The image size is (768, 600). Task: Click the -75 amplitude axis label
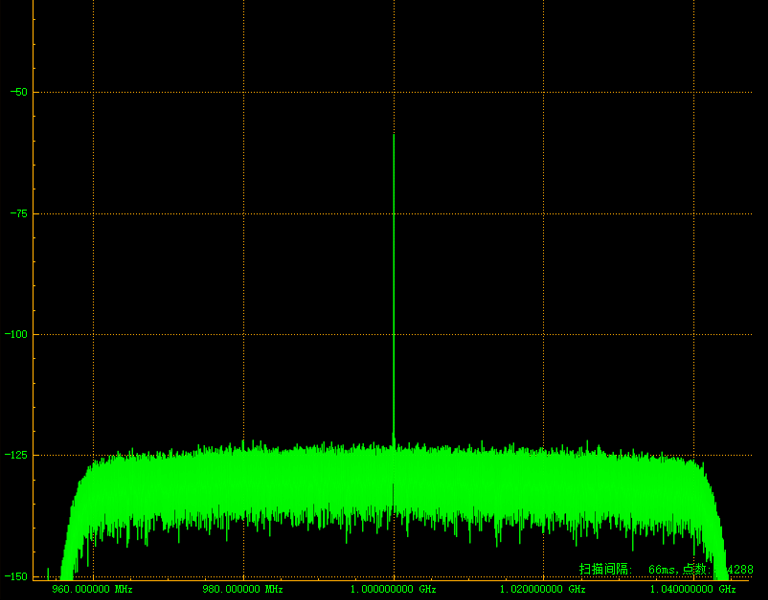[x=18, y=214]
